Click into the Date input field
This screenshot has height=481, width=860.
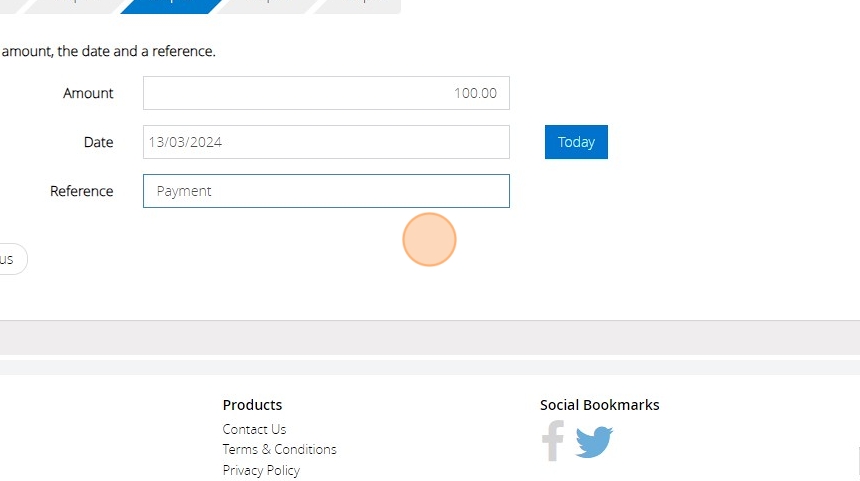point(326,142)
